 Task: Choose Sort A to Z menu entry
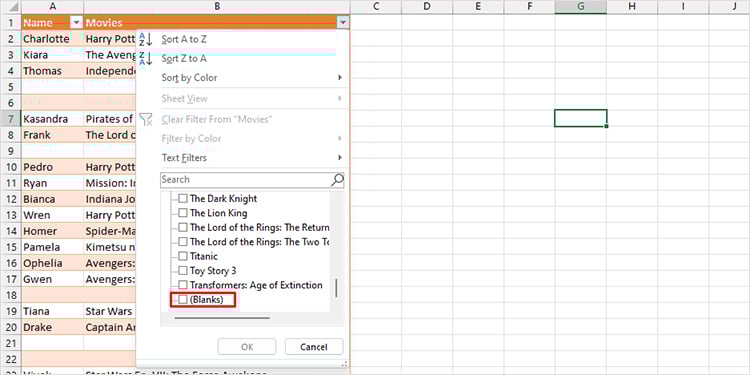pos(184,40)
